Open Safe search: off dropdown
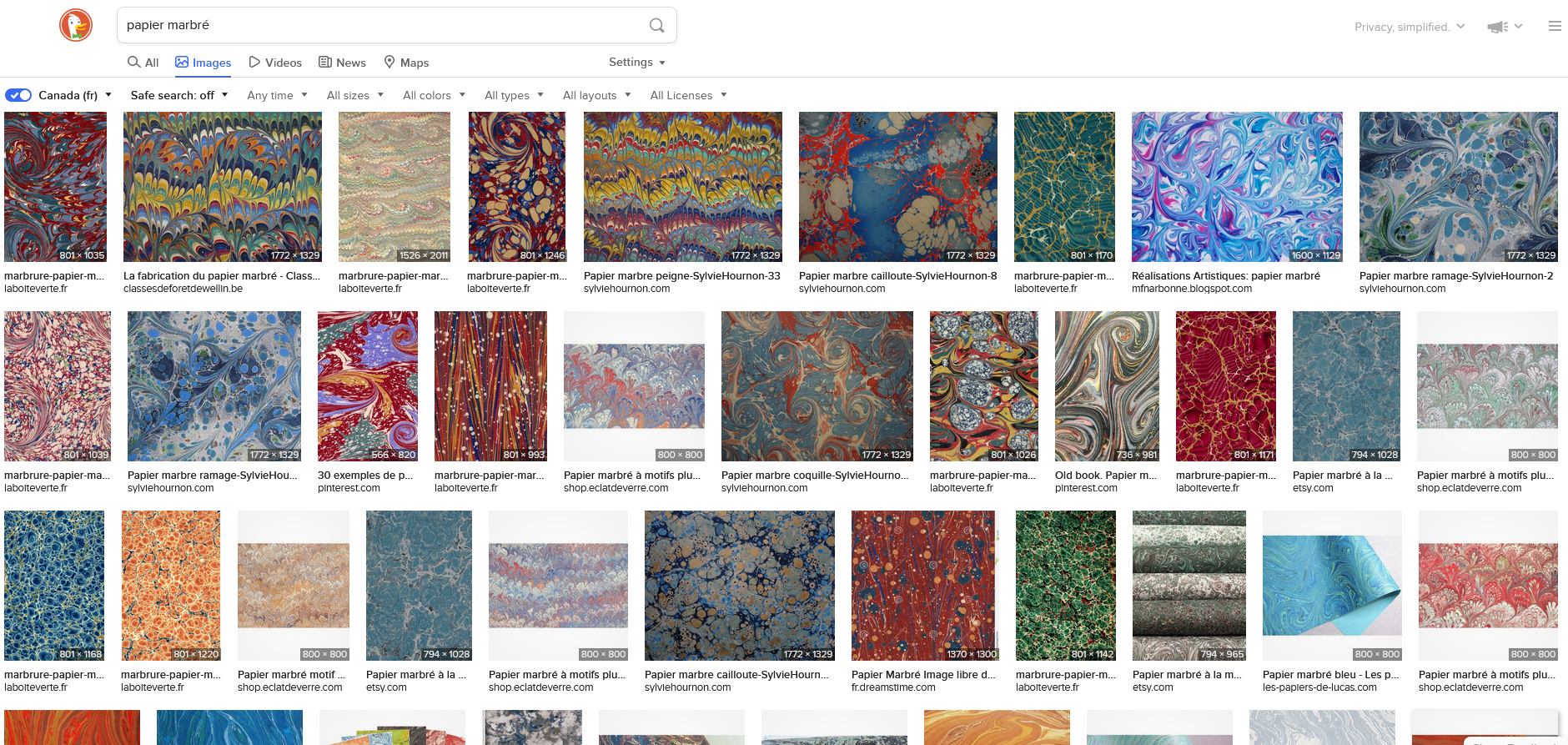1568x745 pixels. [x=179, y=95]
